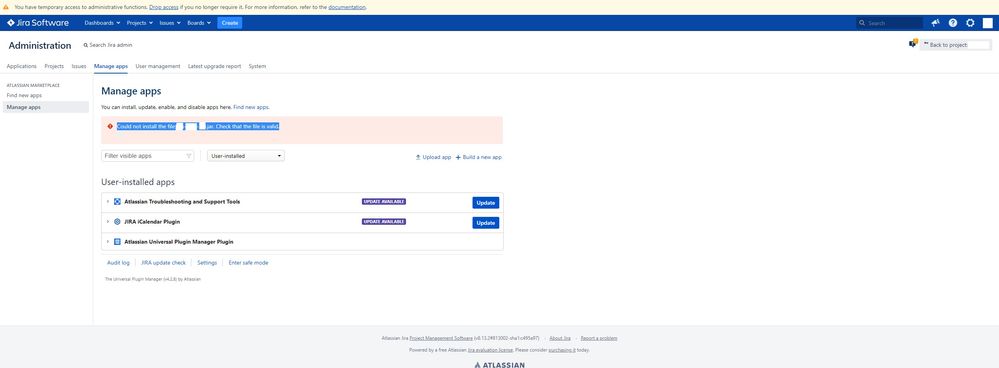Click the Project Management Software footer link
This screenshot has width=999, height=368.
point(441,338)
